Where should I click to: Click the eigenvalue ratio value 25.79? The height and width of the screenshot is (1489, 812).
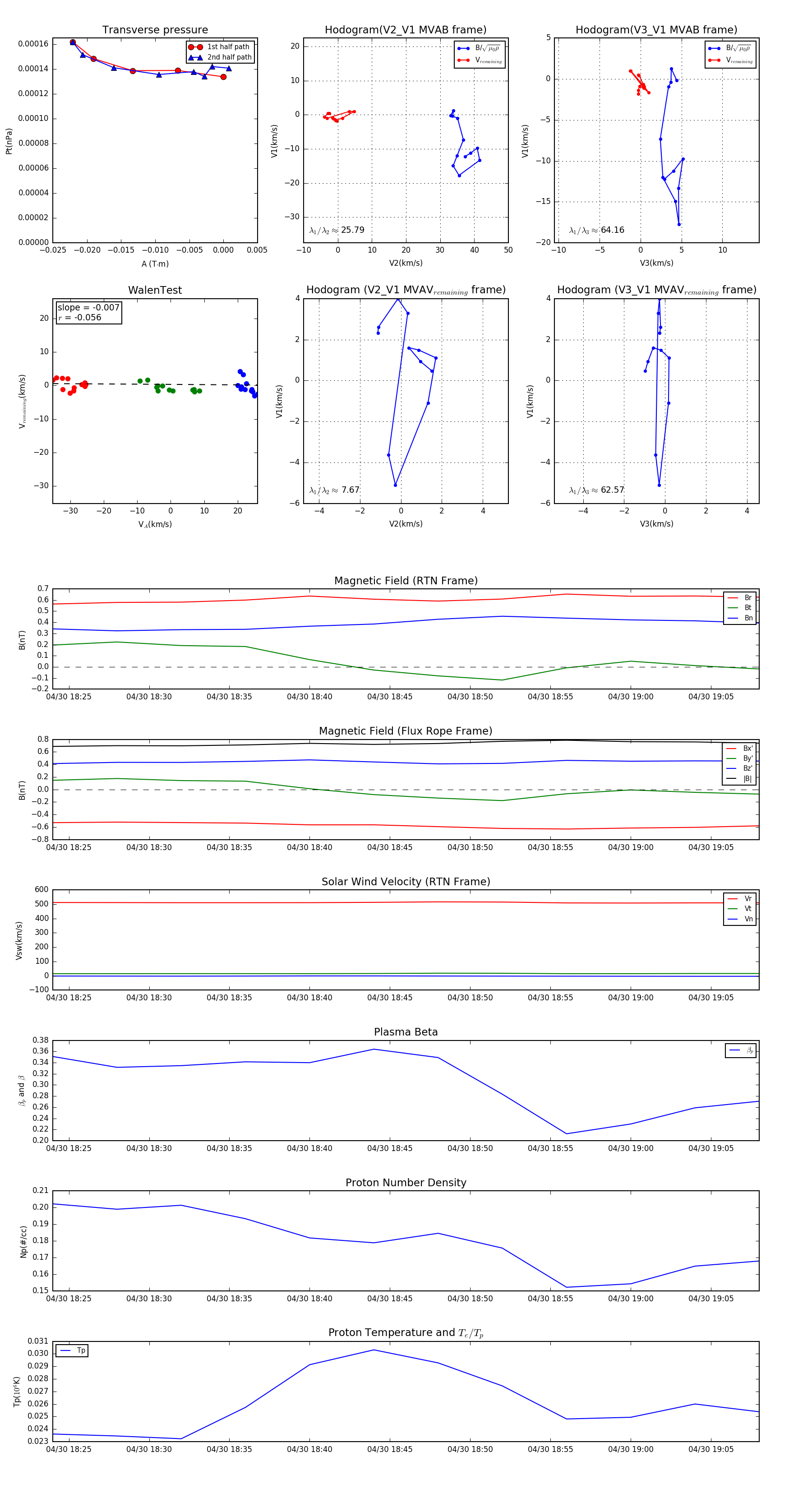pyautogui.click(x=352, y=230)
